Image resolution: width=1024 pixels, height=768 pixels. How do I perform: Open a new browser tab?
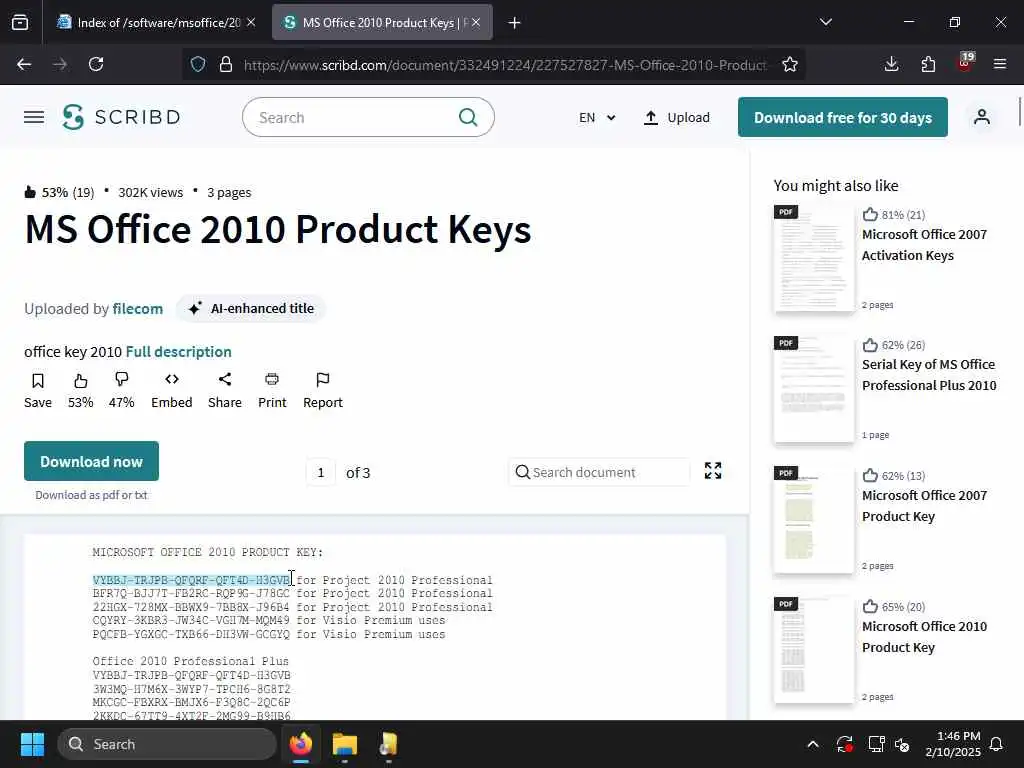click(515, 23)
